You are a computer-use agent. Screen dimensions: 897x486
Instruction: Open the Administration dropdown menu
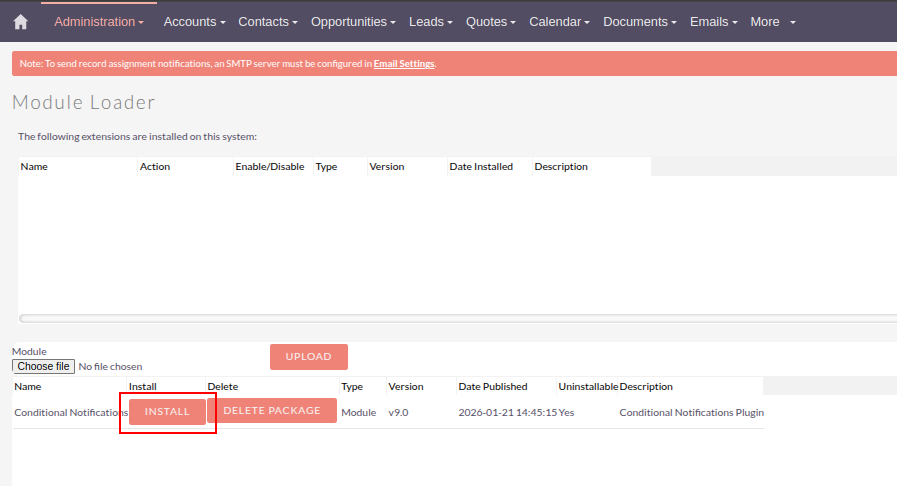point(99,22)
